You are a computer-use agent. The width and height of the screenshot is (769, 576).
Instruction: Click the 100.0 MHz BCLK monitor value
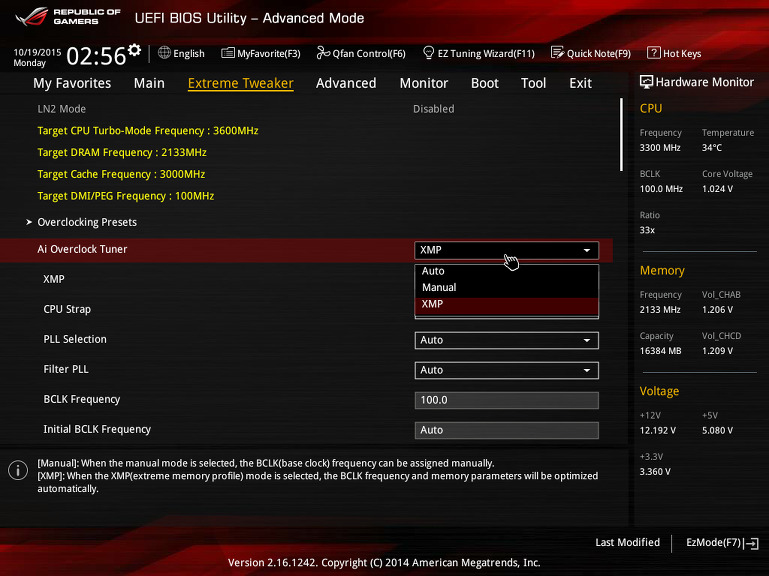tap(661, 189)
